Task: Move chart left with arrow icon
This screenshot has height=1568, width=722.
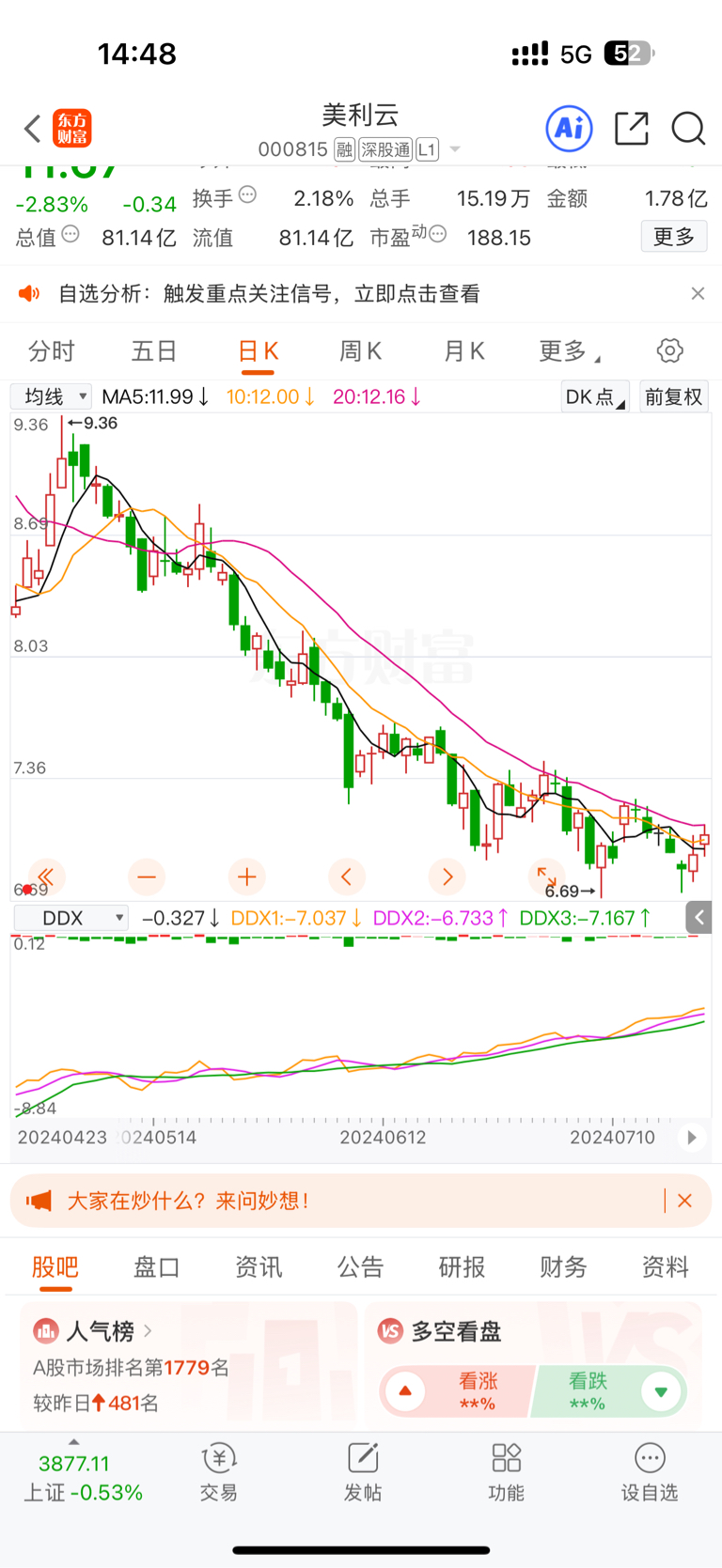Action: pyautogui.click(x=347, y=877)
